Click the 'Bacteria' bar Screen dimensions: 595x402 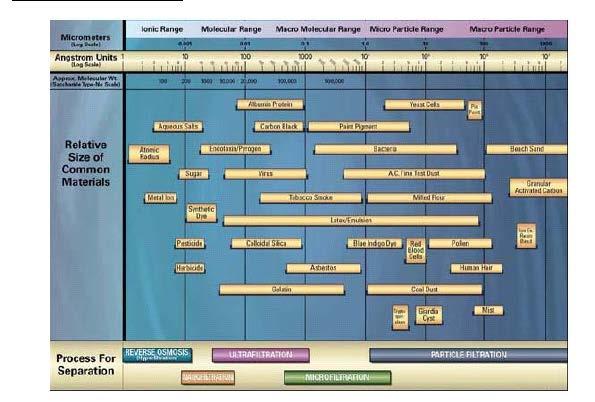coord(385,149)
